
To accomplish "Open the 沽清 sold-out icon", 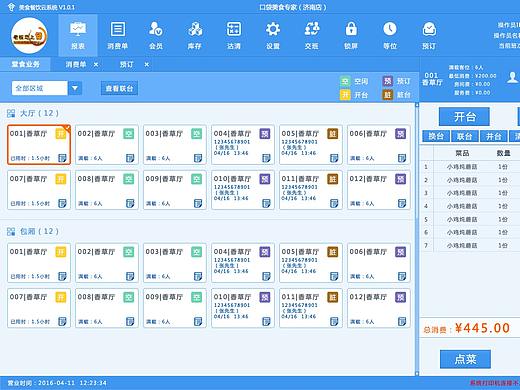I will 234,35.
